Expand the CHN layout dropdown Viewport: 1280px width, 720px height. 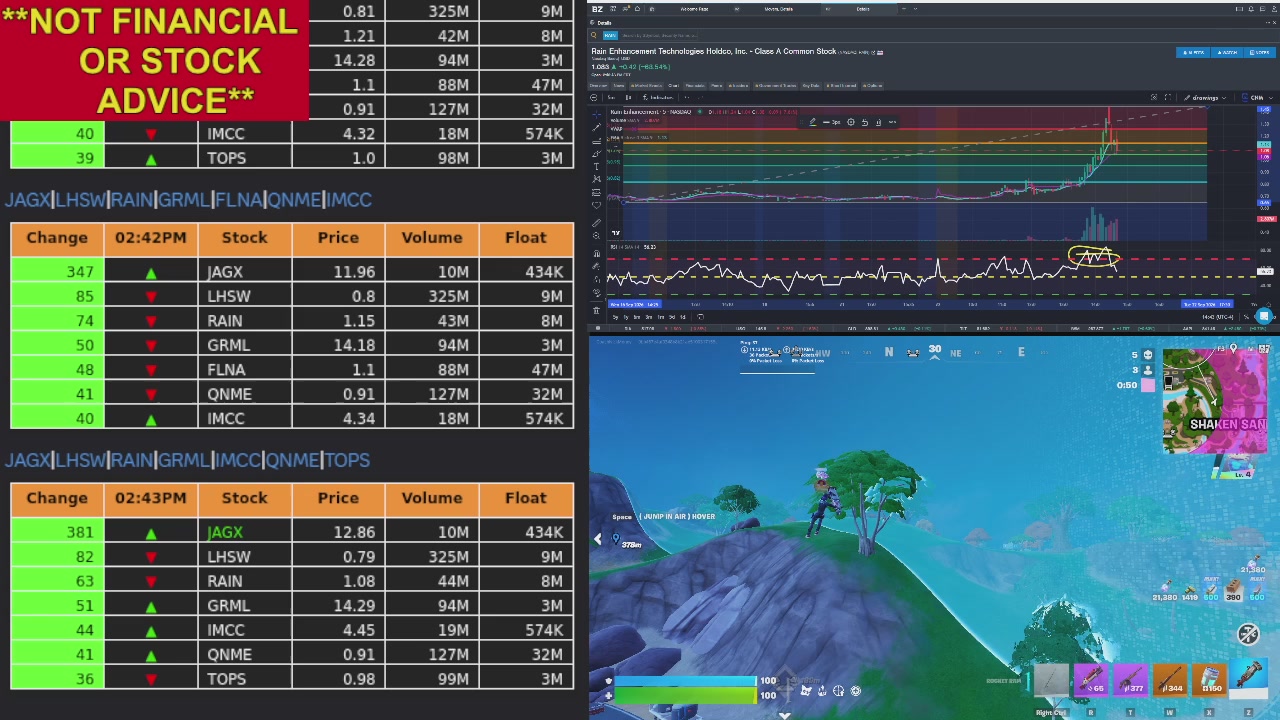pyautogui.click(x=1257, y=97)
